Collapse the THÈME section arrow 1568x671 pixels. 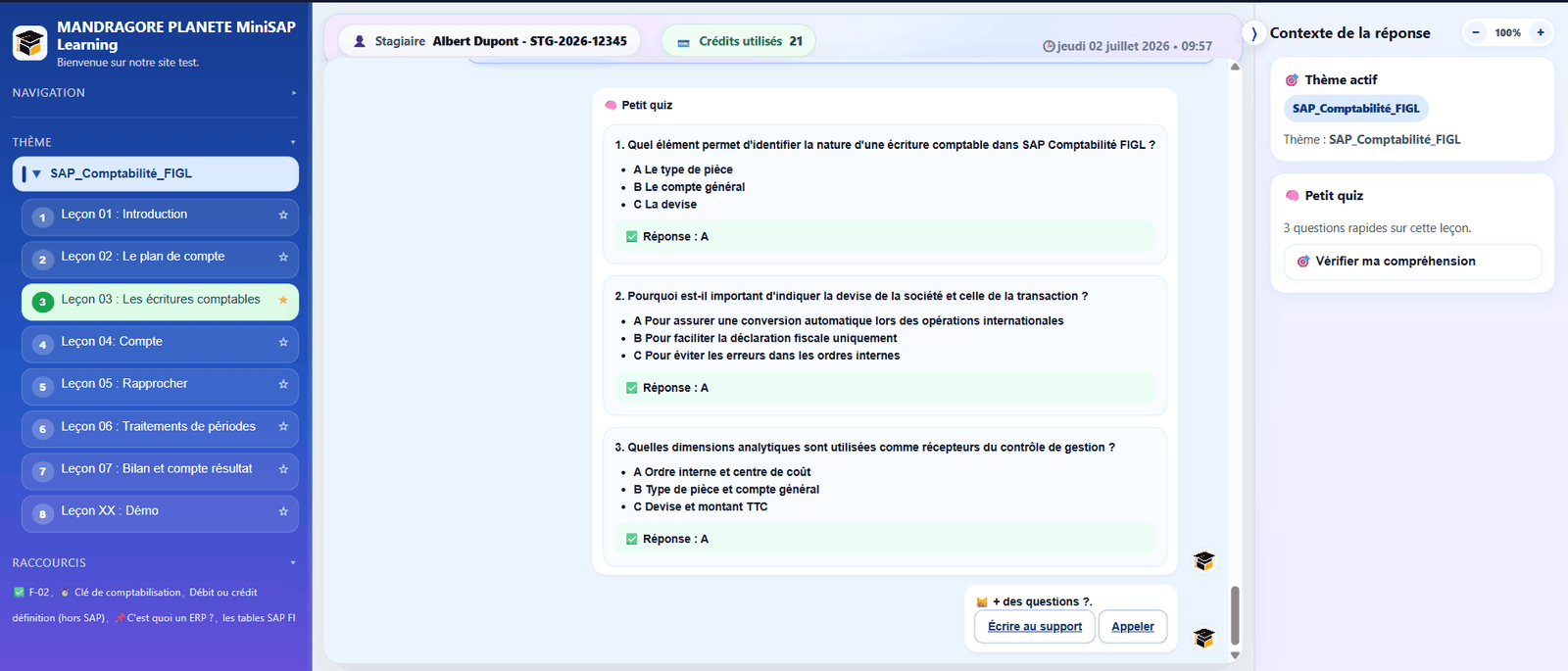pos(293,143)
